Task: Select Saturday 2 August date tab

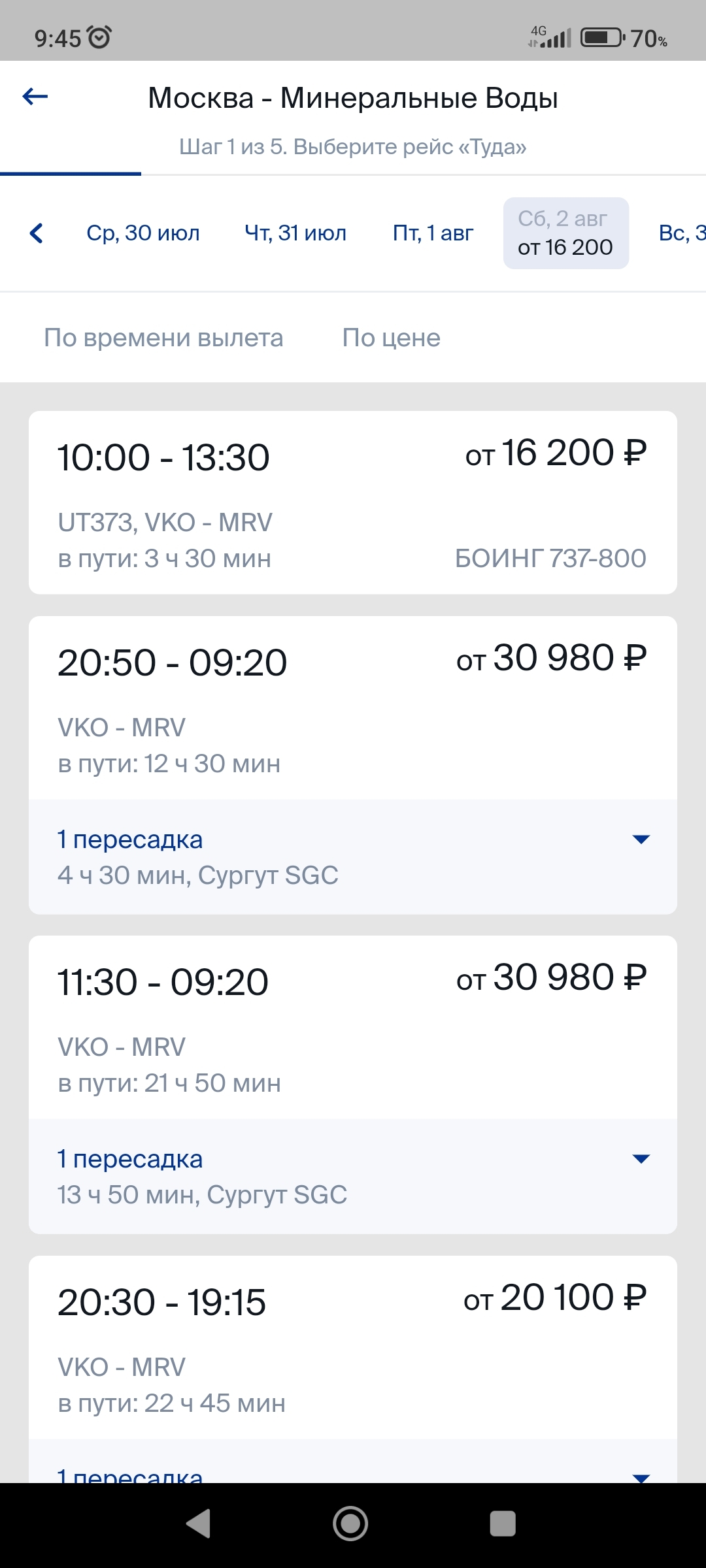Action: tap(565, 233)
